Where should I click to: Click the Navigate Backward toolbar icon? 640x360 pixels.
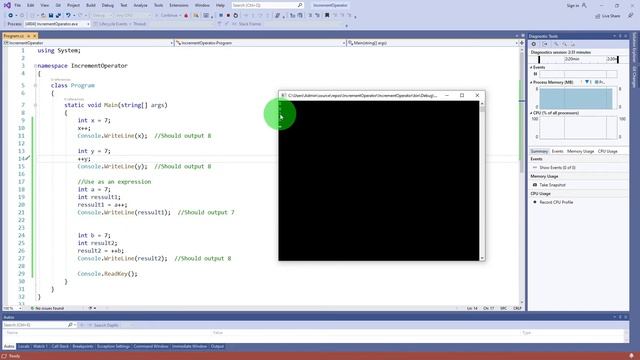tap(11, 16)
